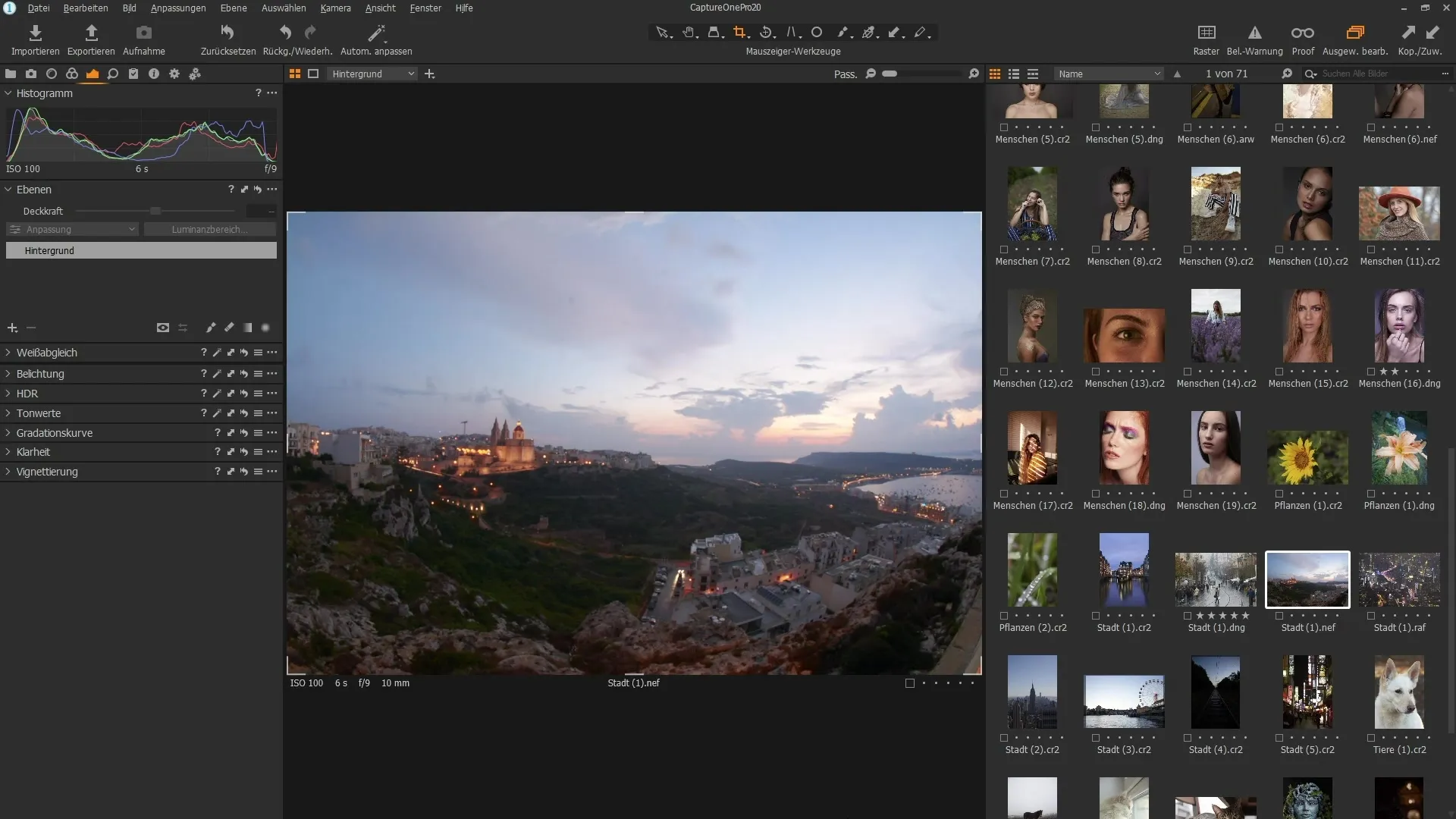
Task: Click the Kop./Zuw. copy arrow
Action: click(1407, 33)
